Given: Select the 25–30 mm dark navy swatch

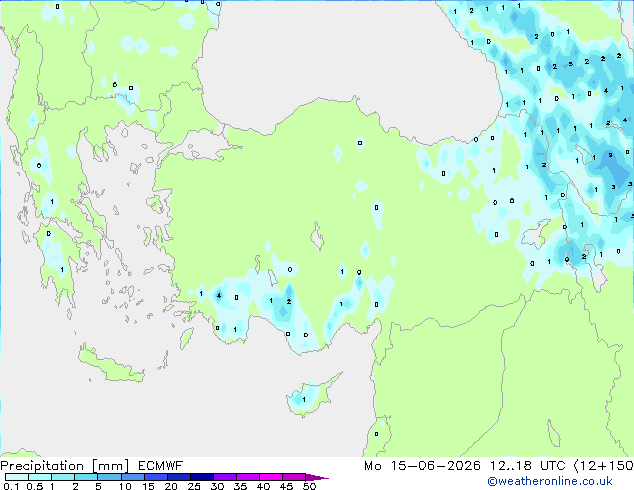Looking at the screenshot, I should pos(201,477).
